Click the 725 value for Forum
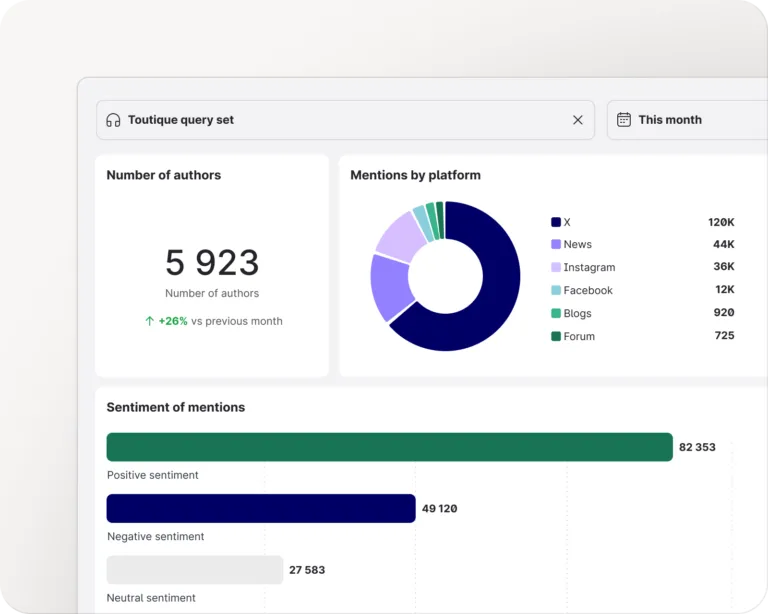Image resolution: width=768 pixels, height=614 pixels. coord(724,335)
